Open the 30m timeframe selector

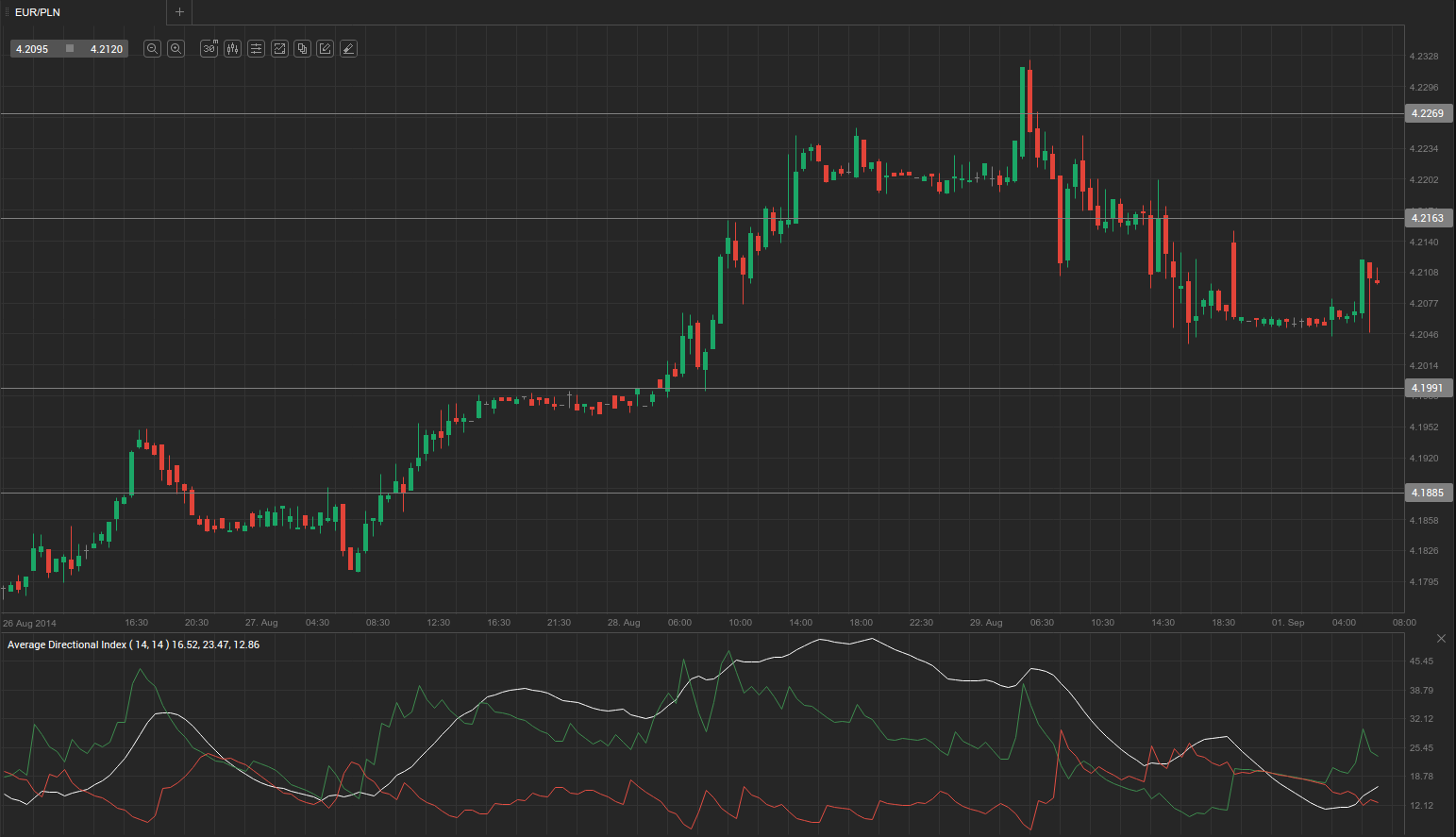(x=209, y=48)
